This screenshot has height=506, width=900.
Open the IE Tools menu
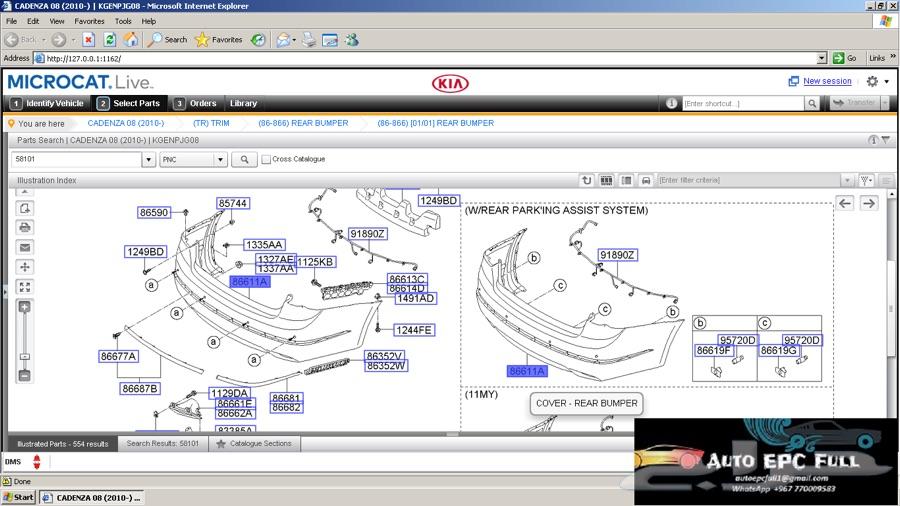[x=123, y=21]
